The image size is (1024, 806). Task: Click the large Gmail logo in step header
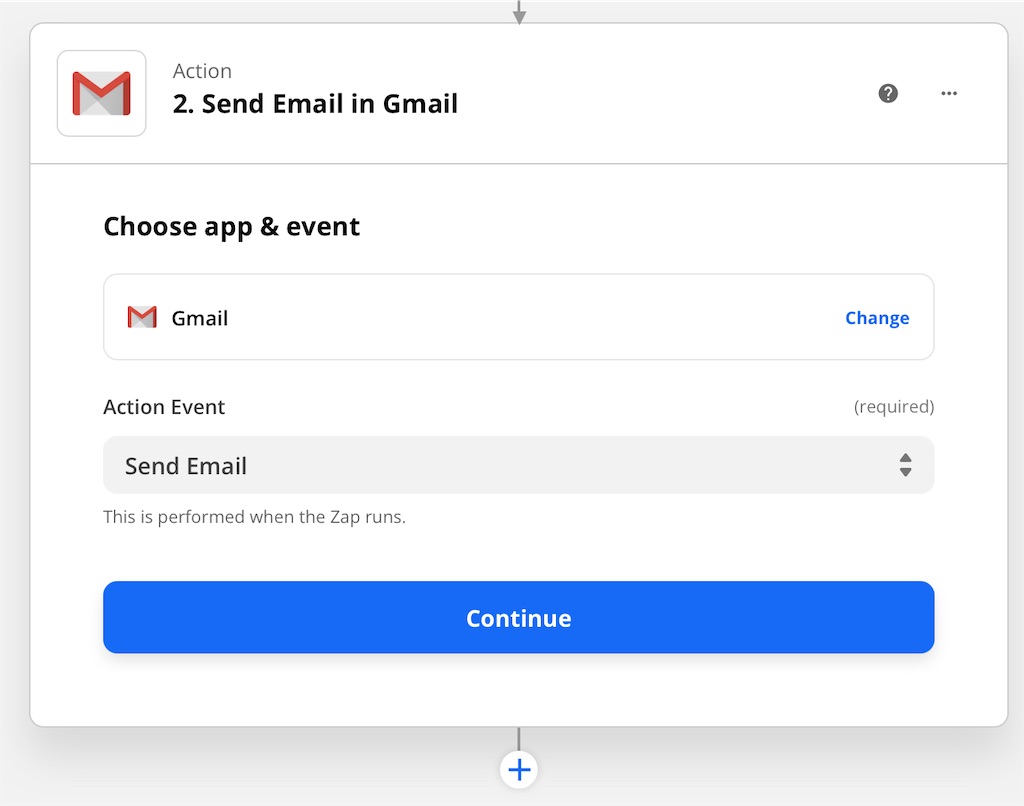tap(101, 93)
